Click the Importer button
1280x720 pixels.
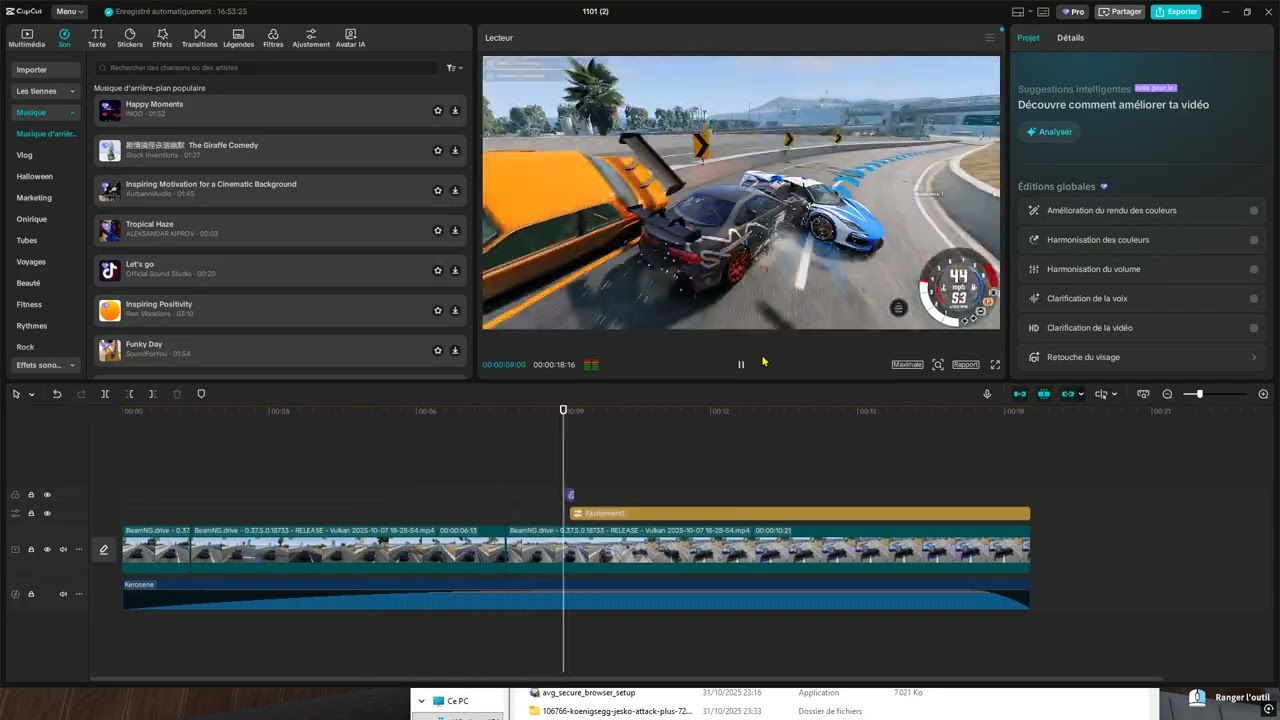pos(46,70)
